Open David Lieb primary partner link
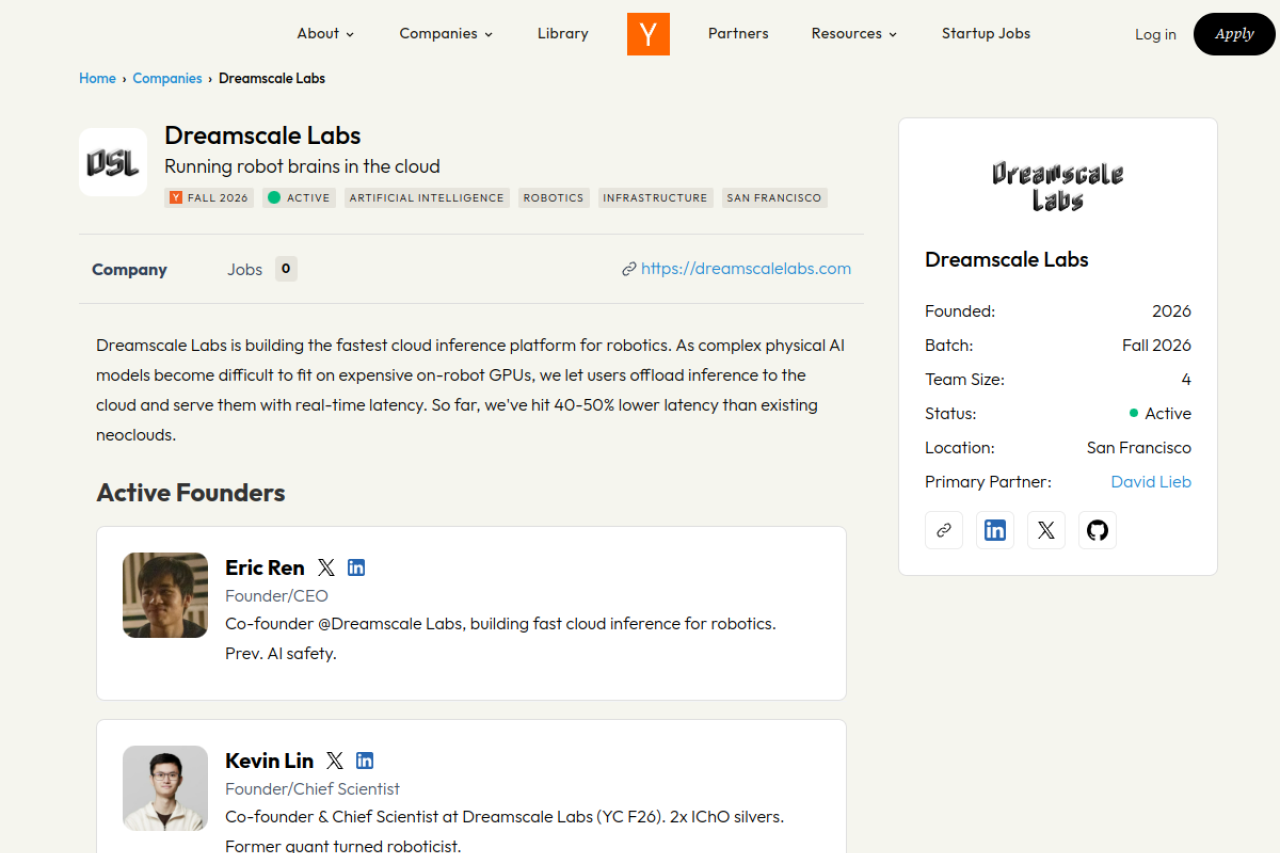 tap(1151, 482)
